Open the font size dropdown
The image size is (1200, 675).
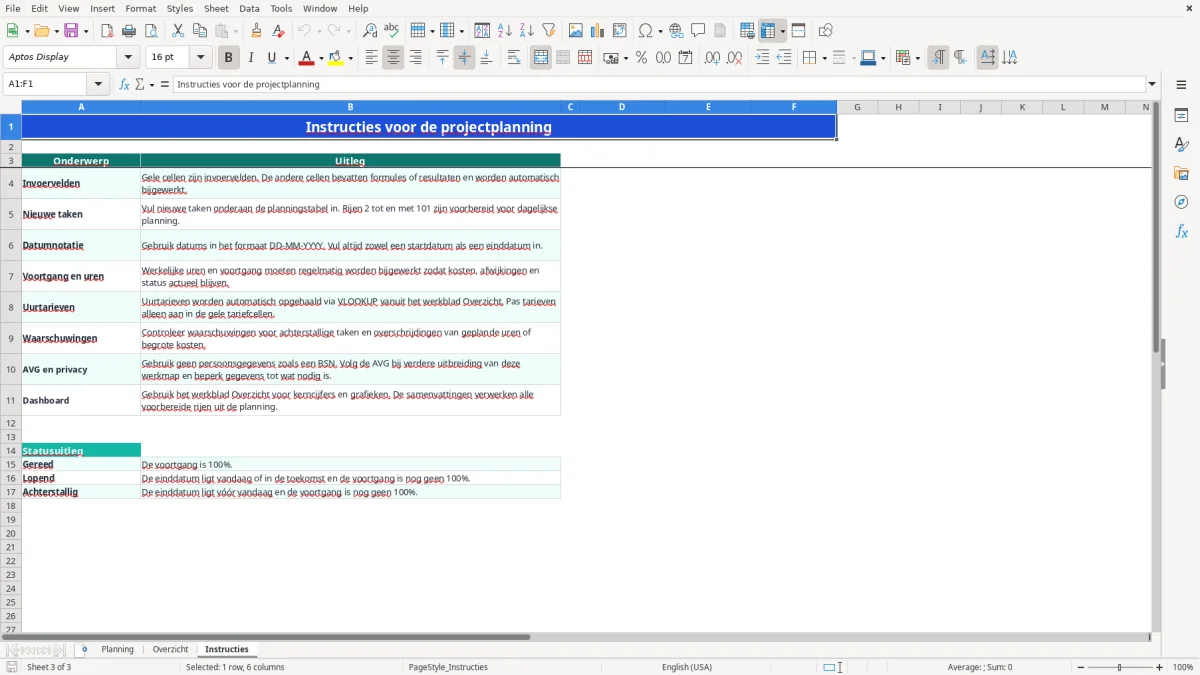pyautogui.click(x=201, y=58)
